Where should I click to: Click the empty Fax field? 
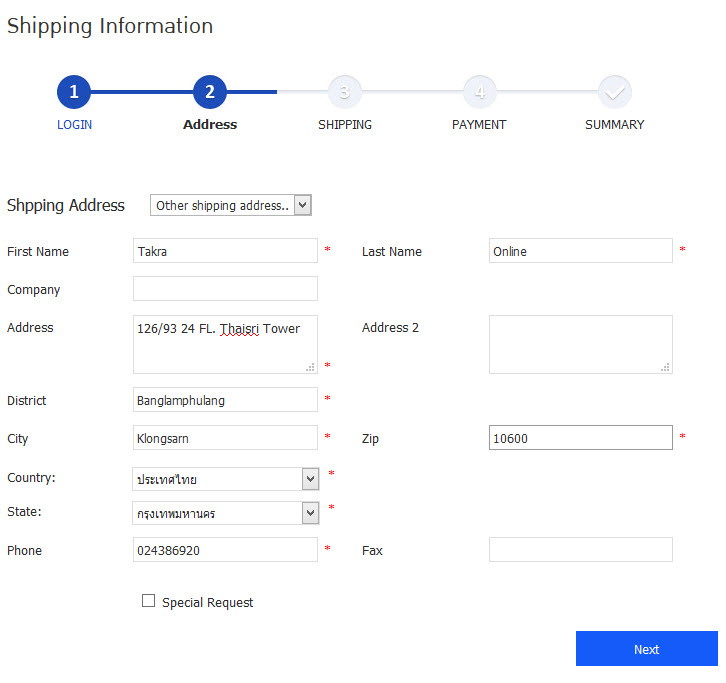pyautogui.click(x=580, y=550)
